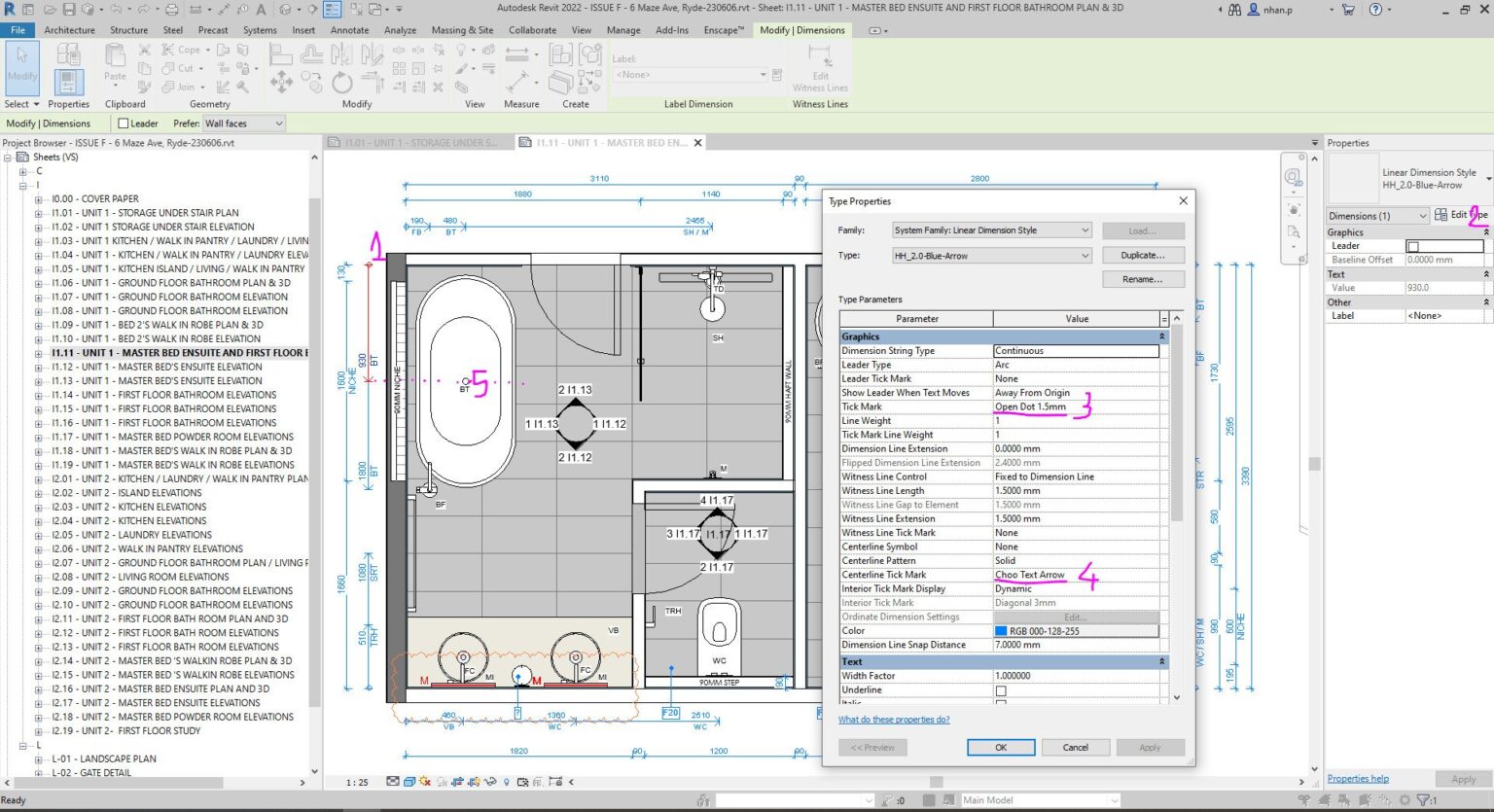Activate the Rotate tool in Modify panel
Image resolution: width=1494 pixels, height=812 pixels.
(341, 82)
